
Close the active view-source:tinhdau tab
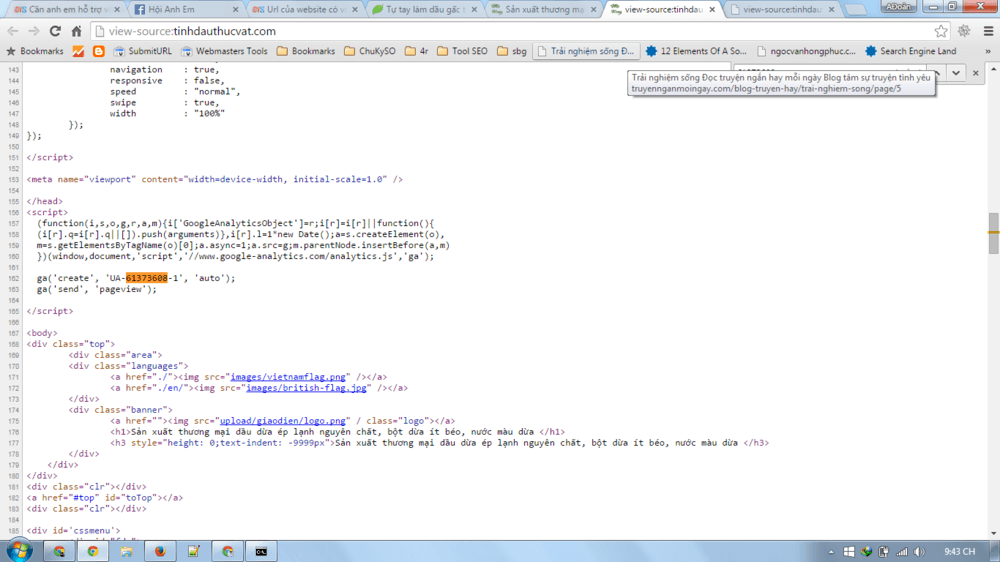[712, 10]
